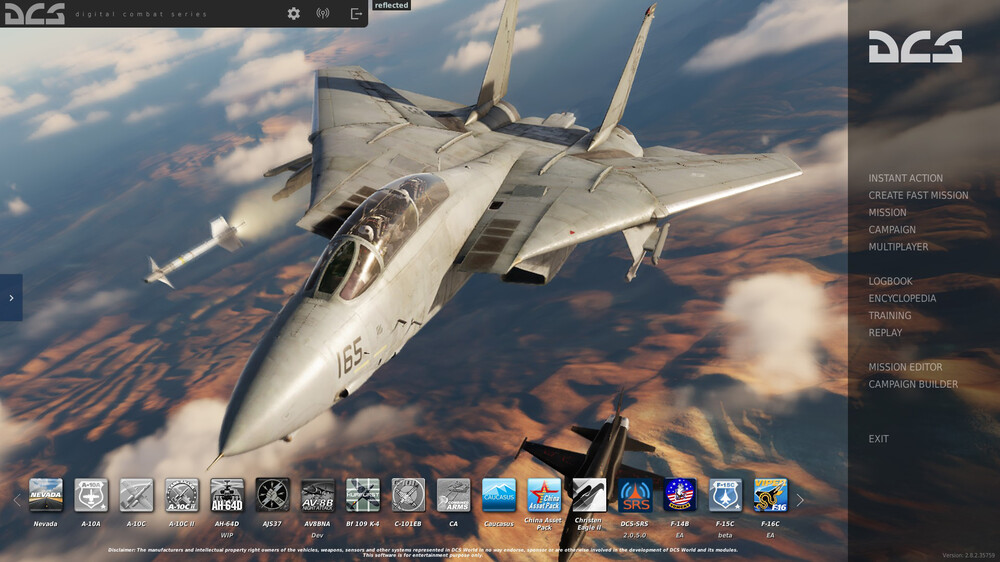Click the broadcast signal icon in top bar

coord(323,13)
